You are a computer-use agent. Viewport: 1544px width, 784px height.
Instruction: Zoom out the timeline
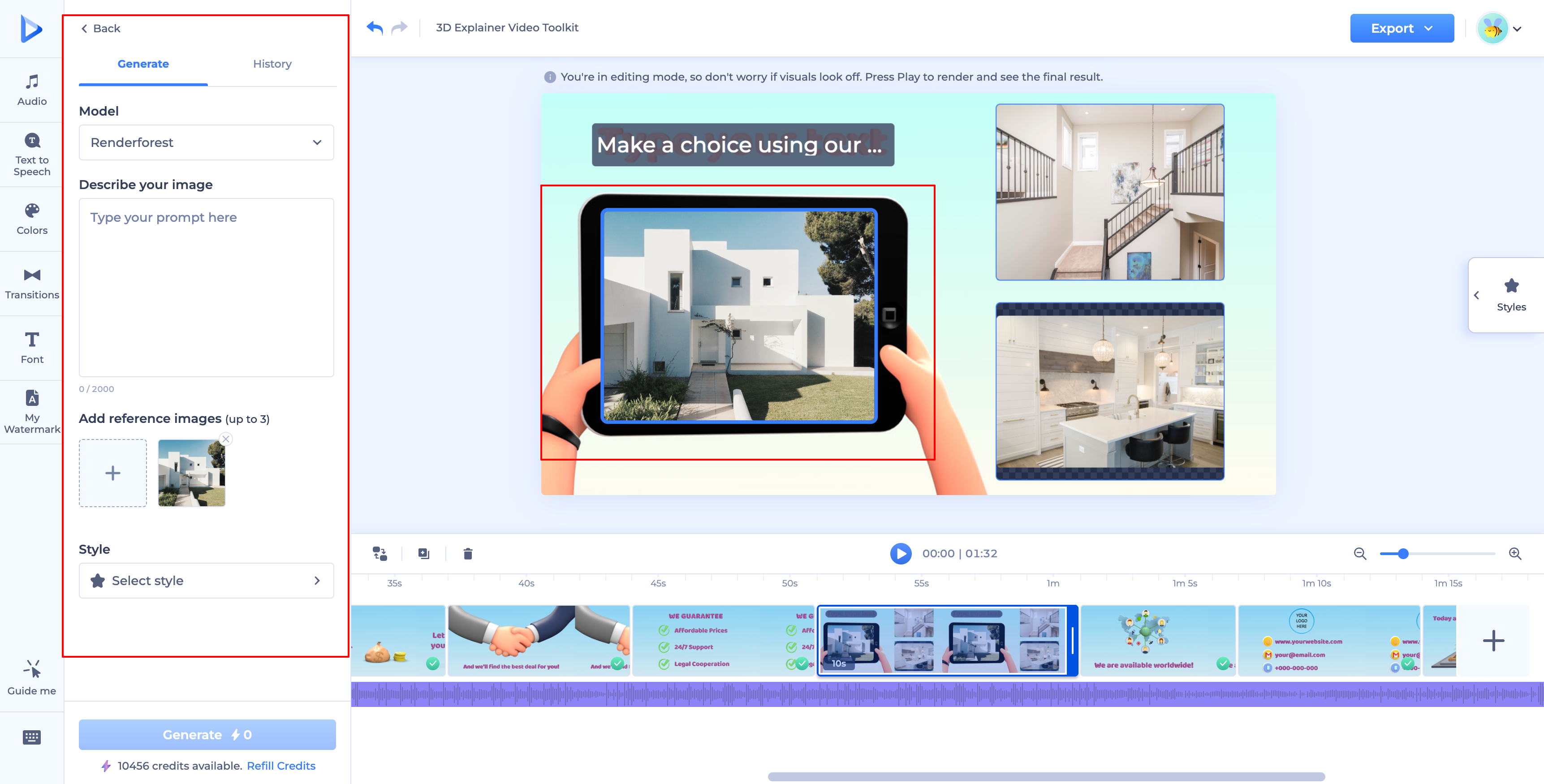click(1360, 553)
